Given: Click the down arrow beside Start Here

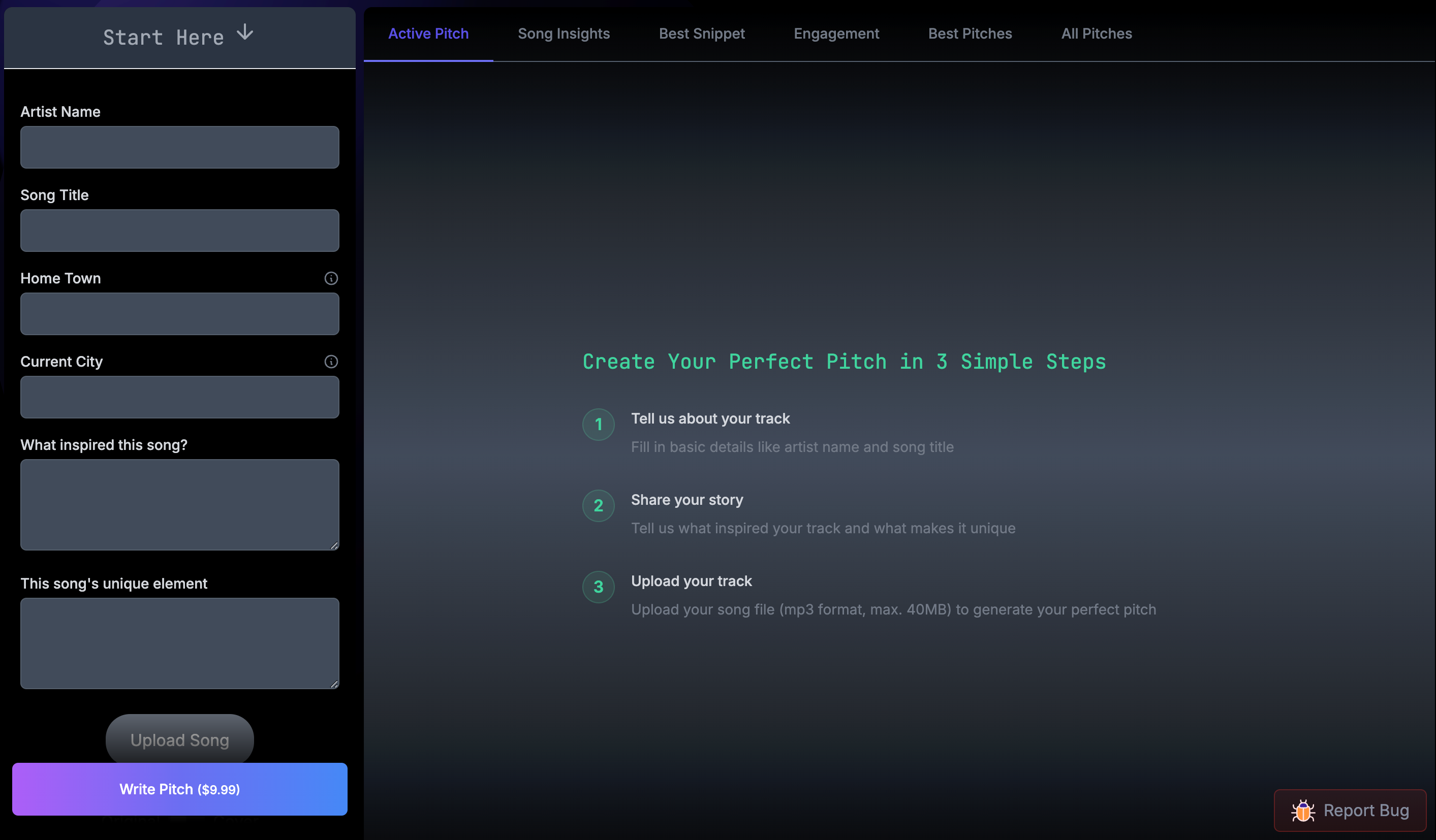Looking at the screenshot, I should tap(245, 33).
